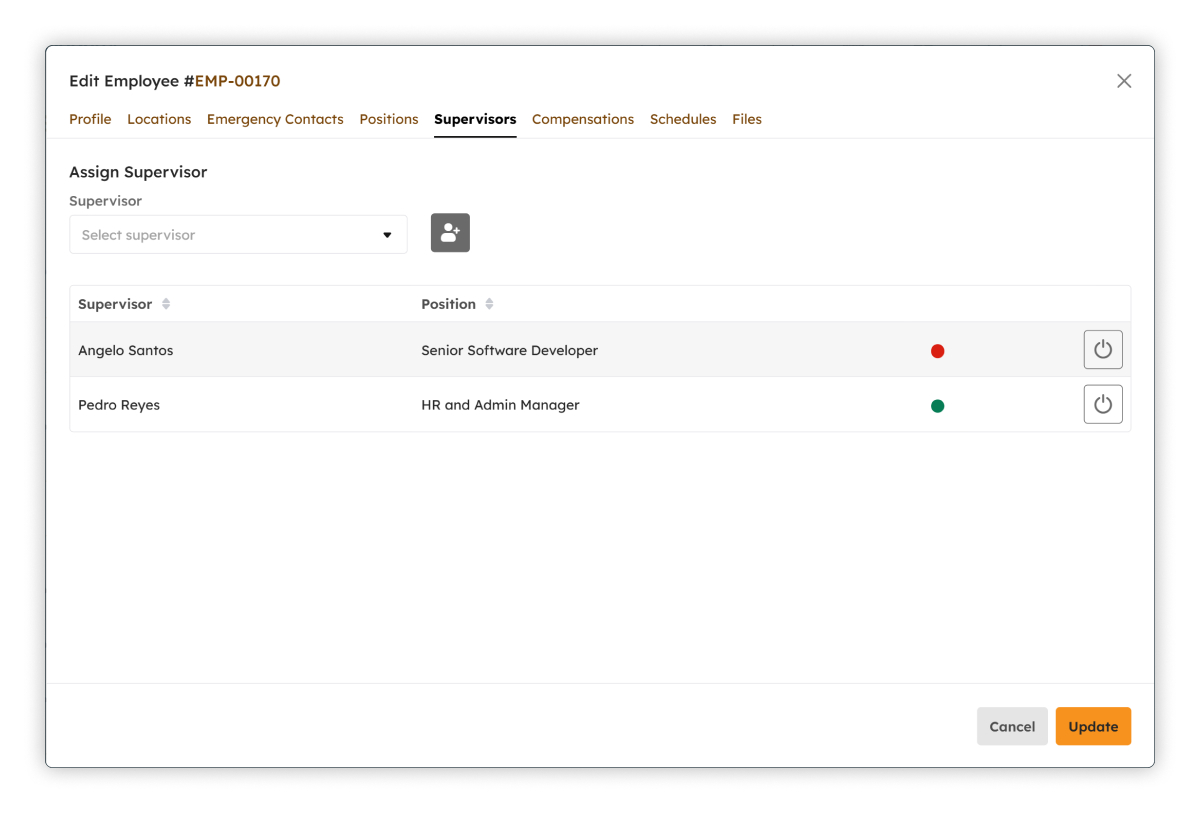Click the Senior Software Developer cell
The image size is (1200, 813).
(510, 350)
